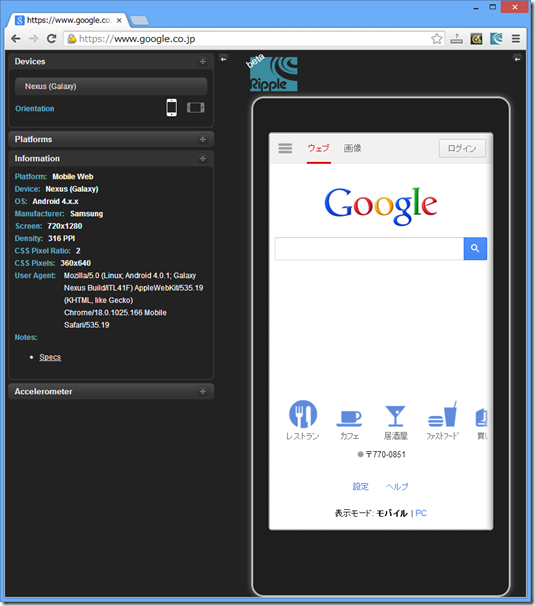Image resolution: width=535 pixels, height=606 pixels.
Task: Collapse the left panel arrow
Action: pyautogui.click(x=223, y=59)
